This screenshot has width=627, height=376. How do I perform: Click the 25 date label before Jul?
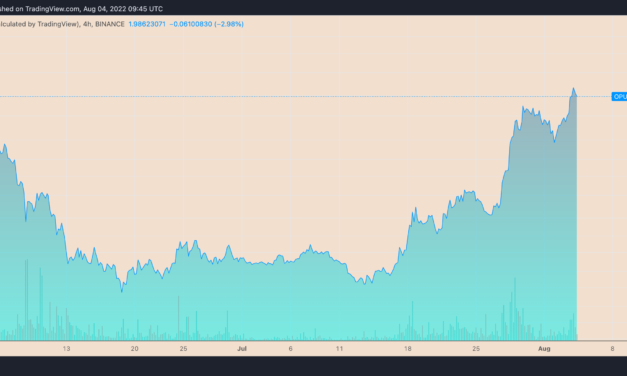(183, 348)
